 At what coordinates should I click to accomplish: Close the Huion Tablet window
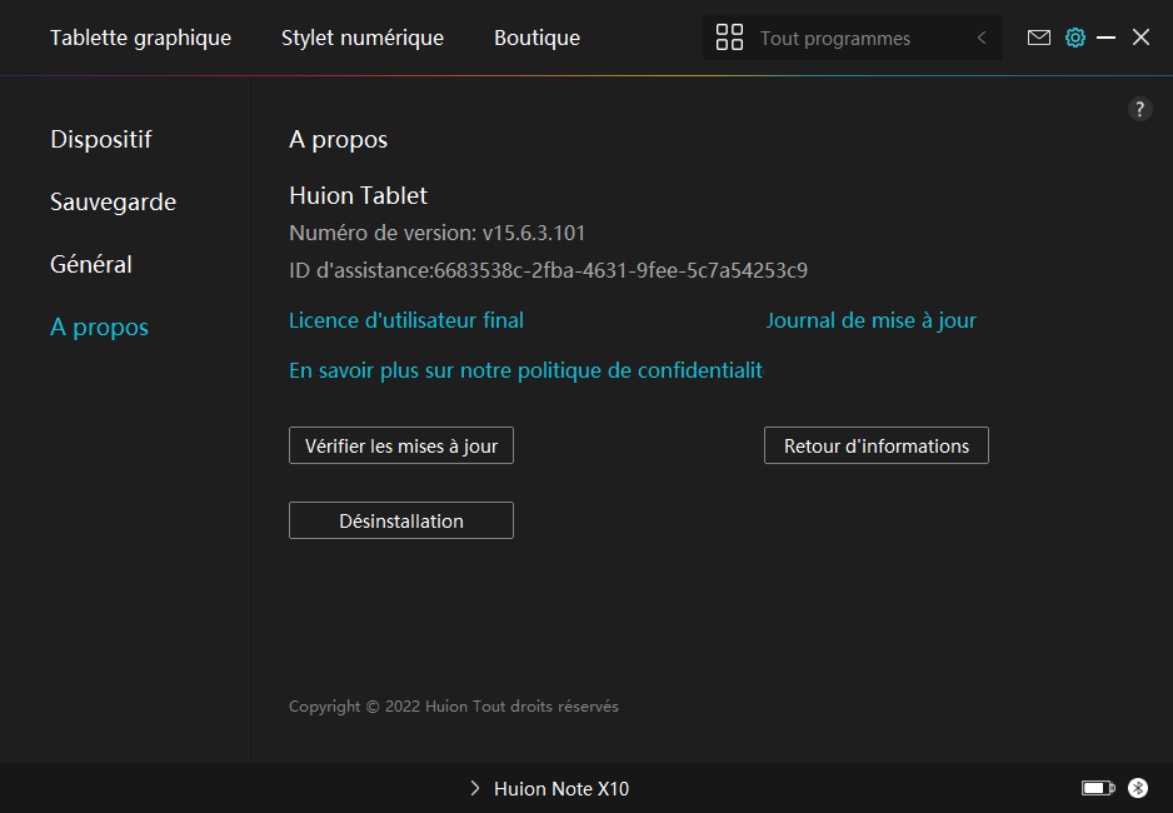pyautogui.click(x=1141, y=38)
